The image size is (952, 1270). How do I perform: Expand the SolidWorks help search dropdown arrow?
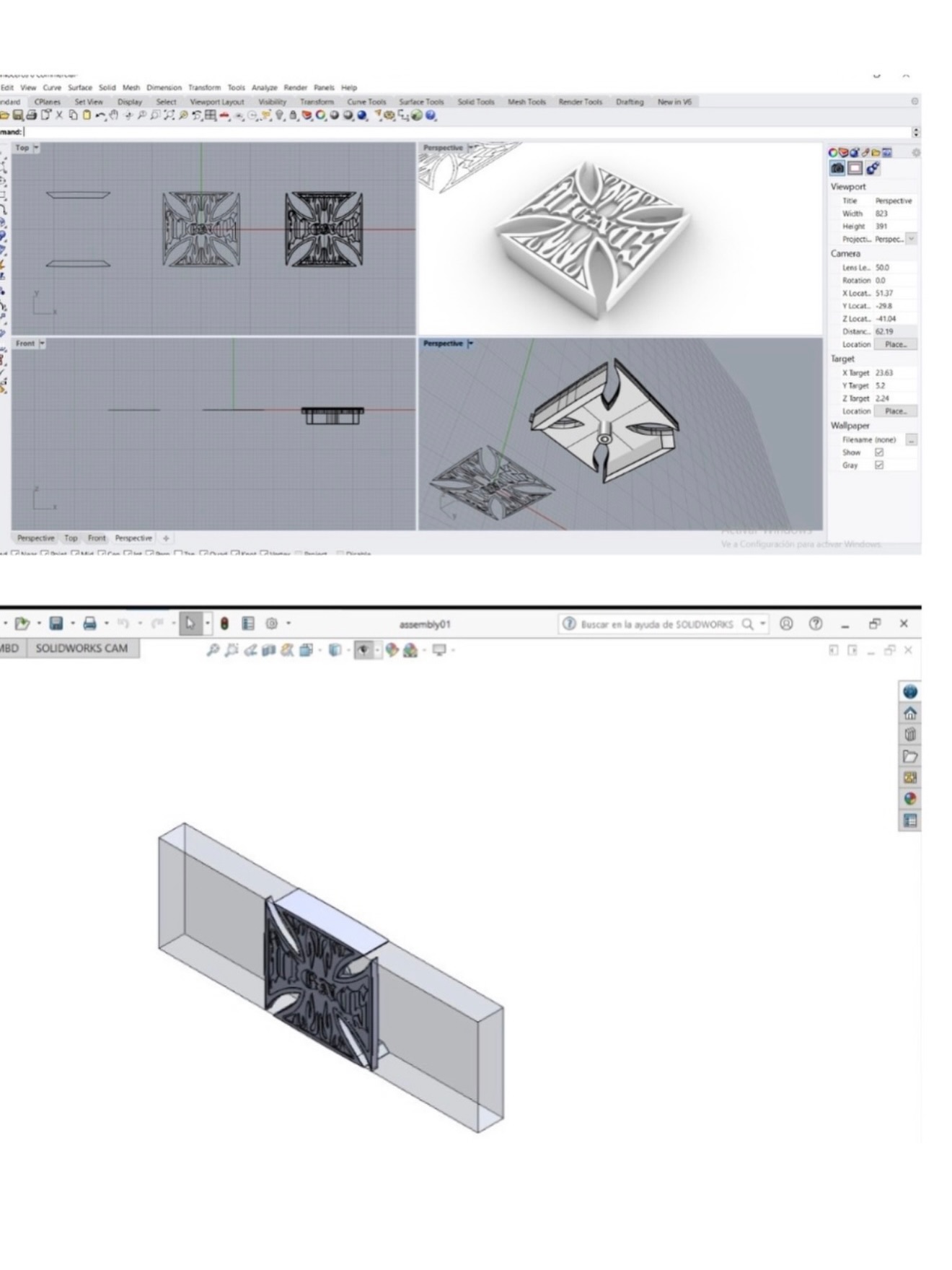[x=762, y=623]
